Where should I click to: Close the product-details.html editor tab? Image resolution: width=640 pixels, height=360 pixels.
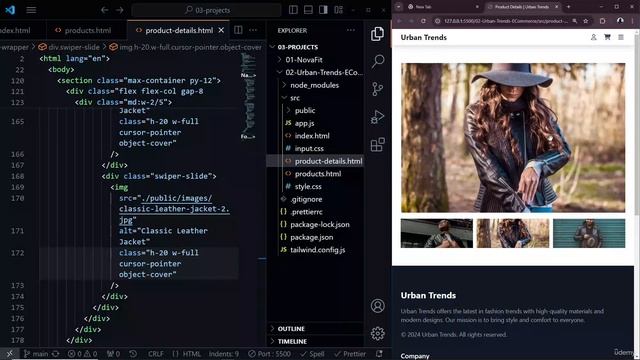[x=221, y=30]
